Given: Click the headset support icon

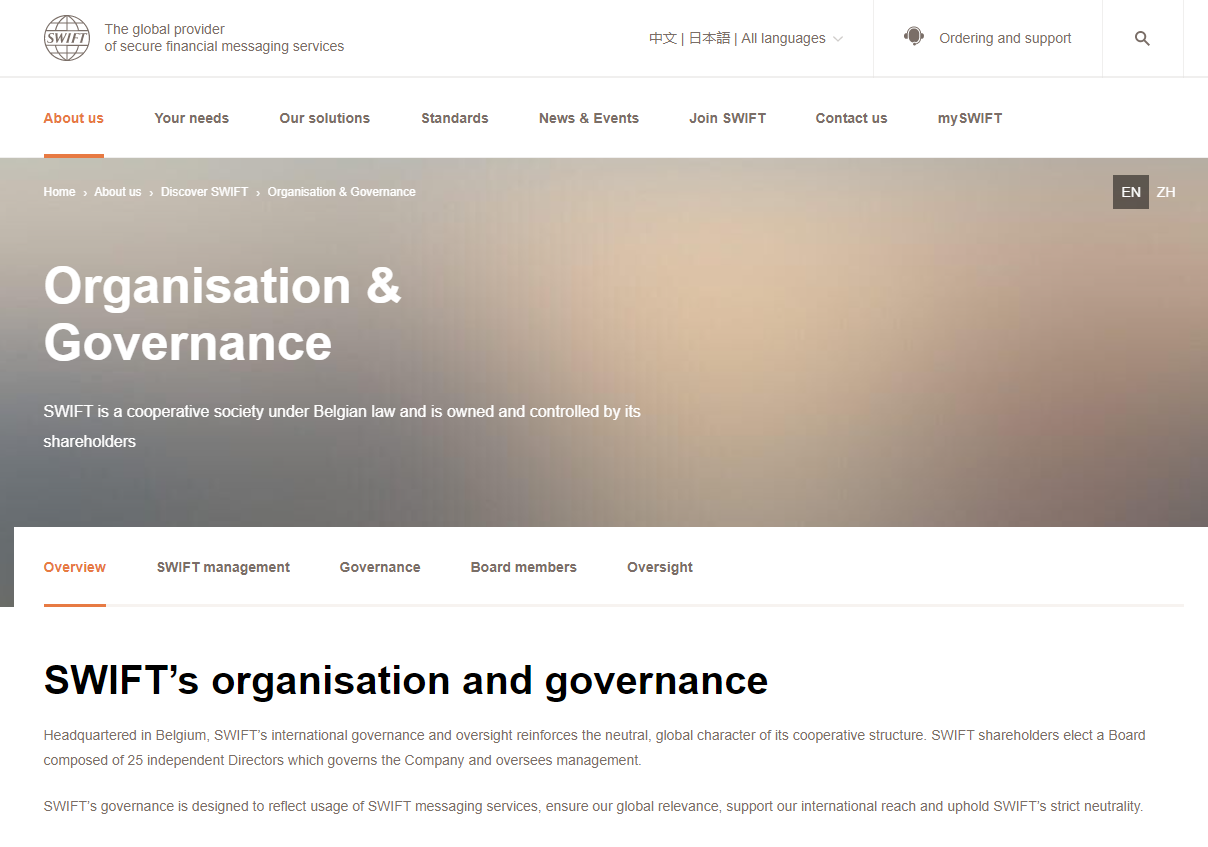Looking at the screenshot, I should click(x=913, y=37).
